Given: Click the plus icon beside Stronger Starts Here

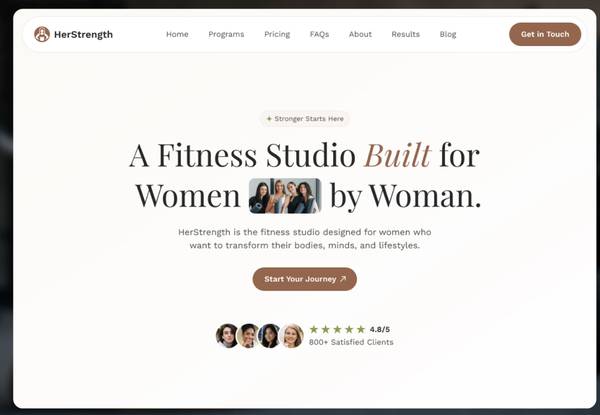Looking at the screenshot, I should tap(269, 119).
